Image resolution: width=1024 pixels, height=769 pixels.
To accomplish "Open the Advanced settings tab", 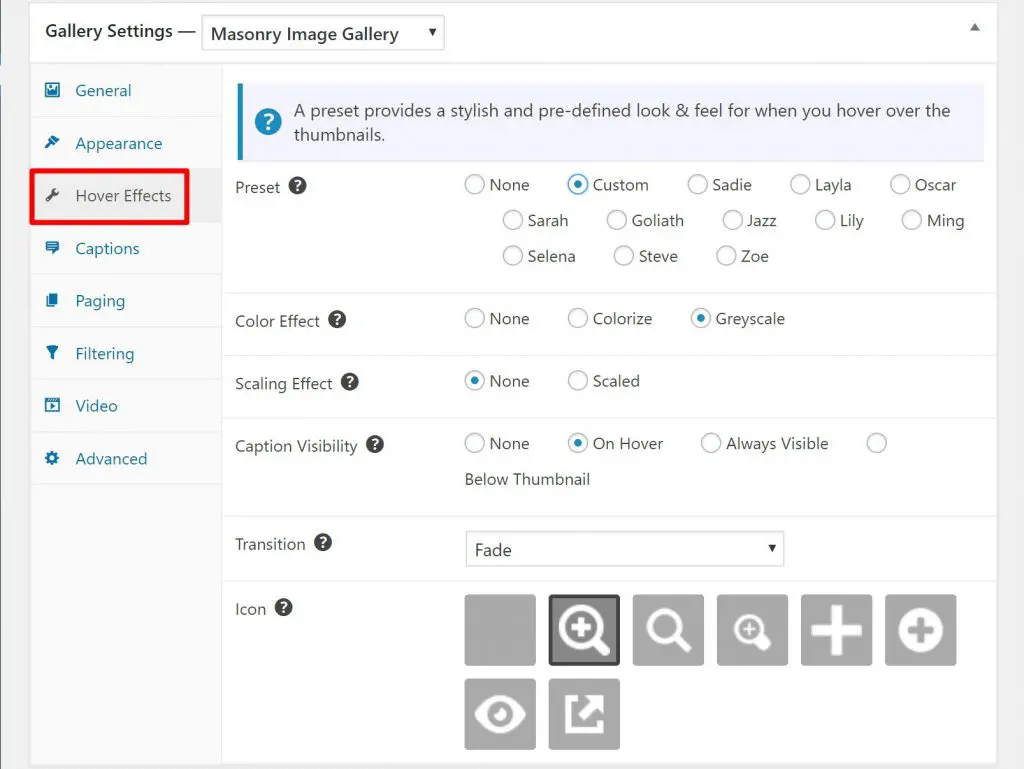I will [x=110, y=458].
